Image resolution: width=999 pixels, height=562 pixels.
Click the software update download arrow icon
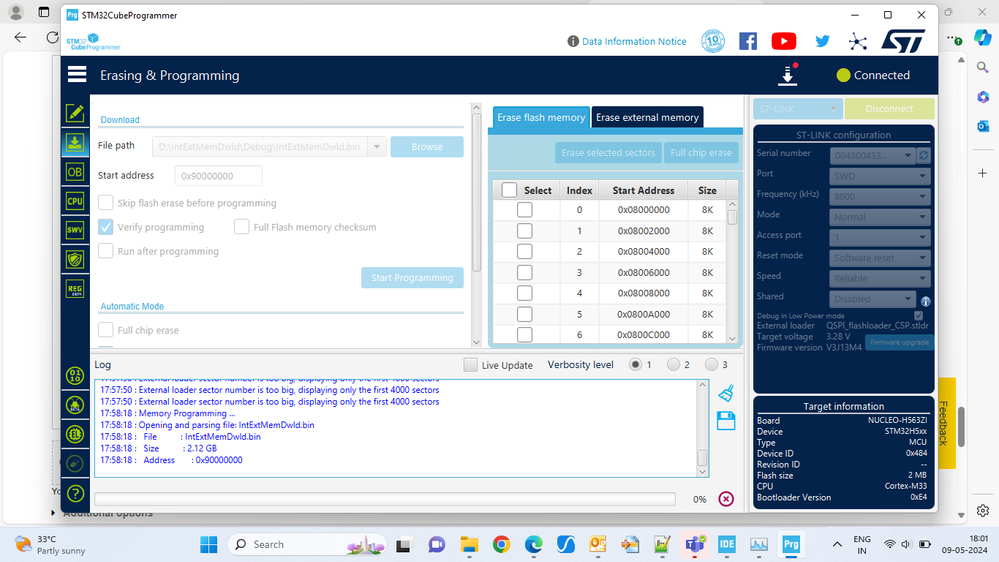(787, 75)
